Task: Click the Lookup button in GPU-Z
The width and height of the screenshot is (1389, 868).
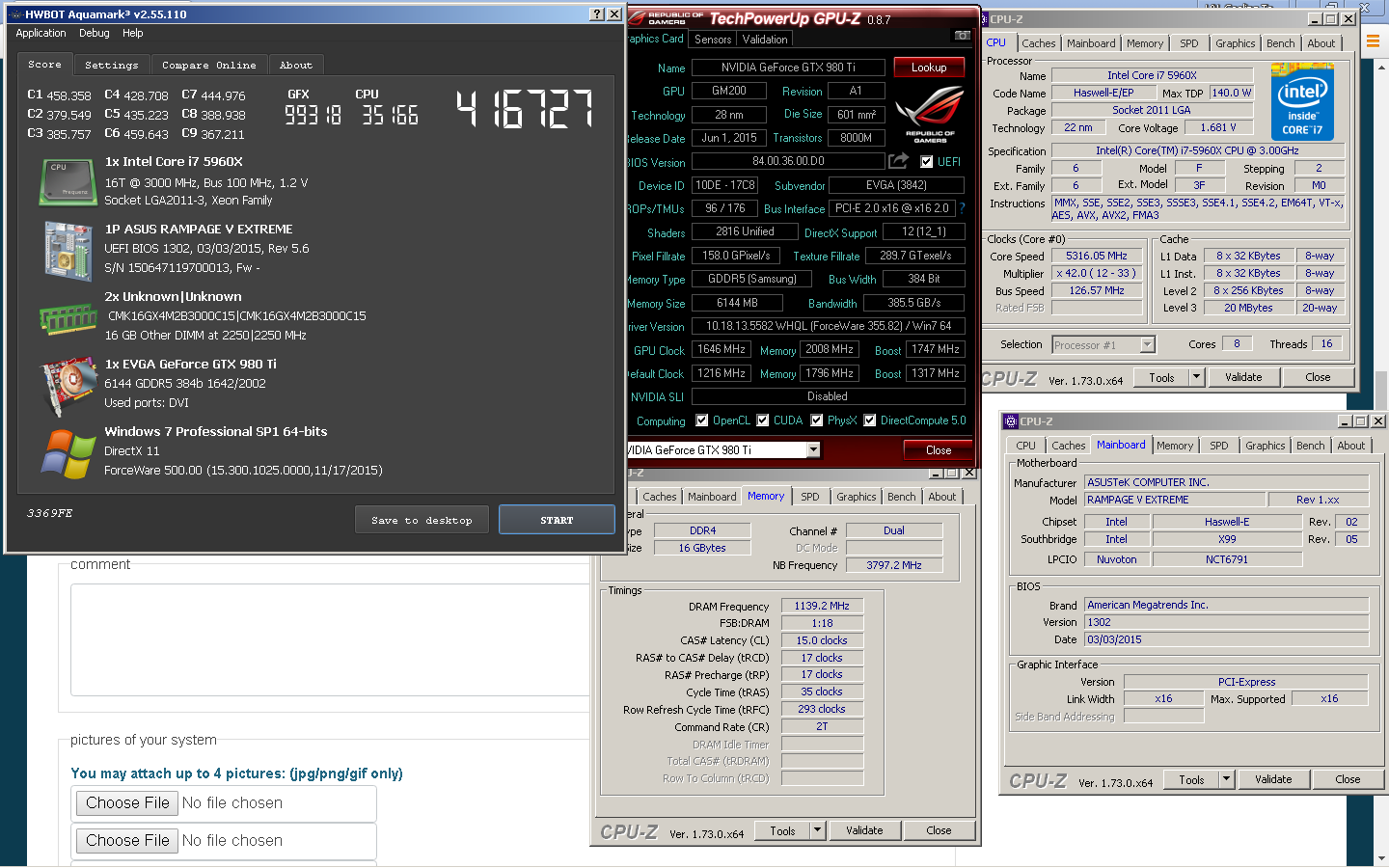Action: tap(929, 67)
